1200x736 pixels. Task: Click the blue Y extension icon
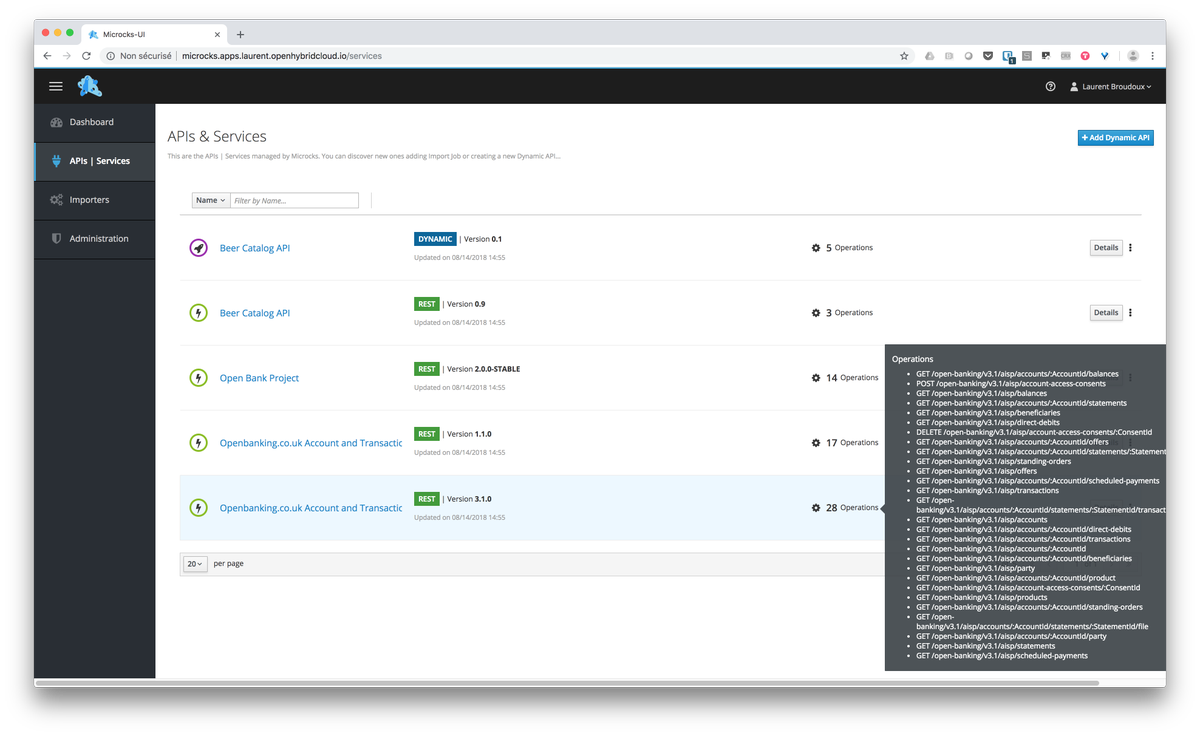1105,56
